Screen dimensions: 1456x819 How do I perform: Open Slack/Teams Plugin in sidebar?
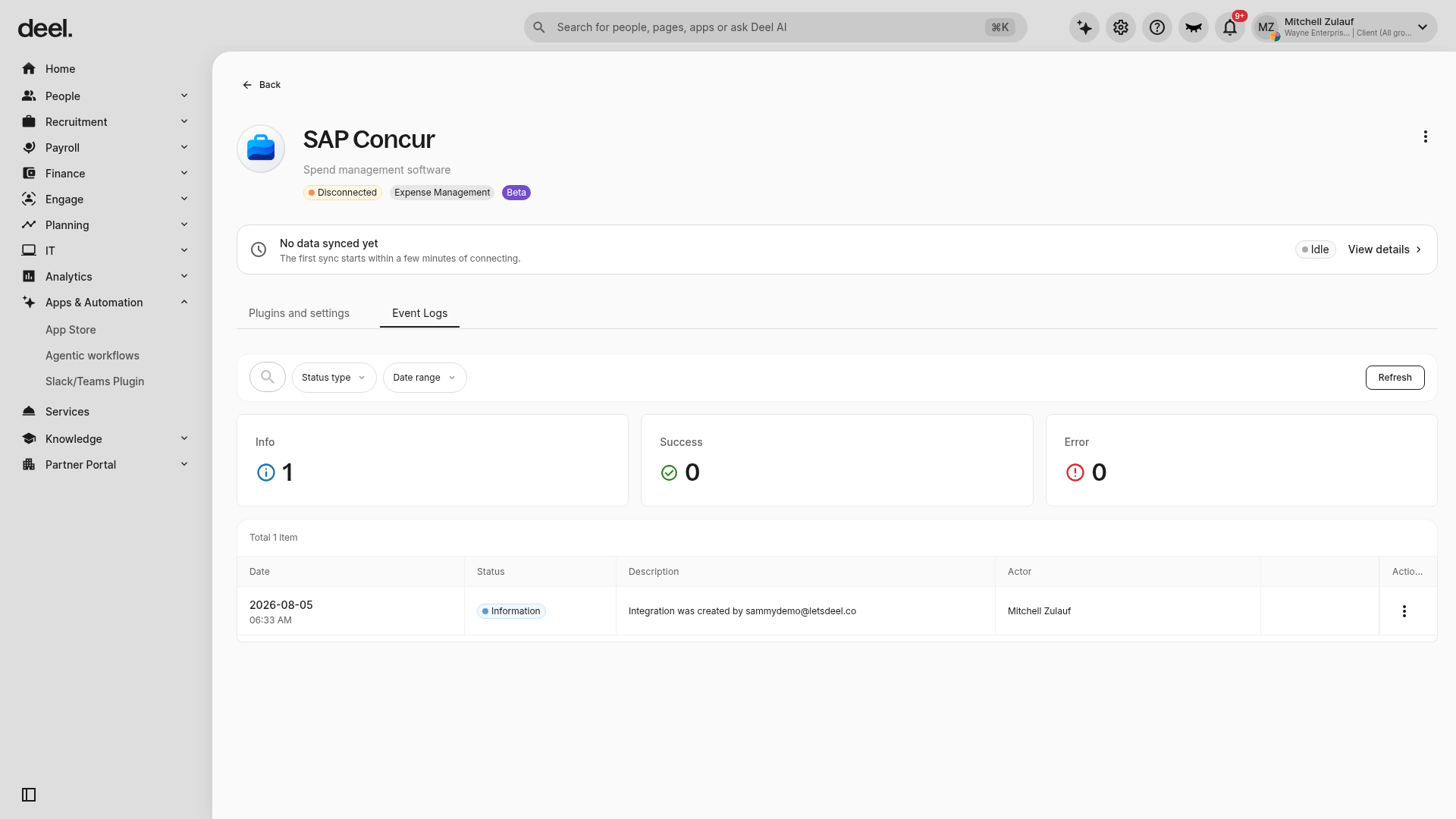pos(95,381)
